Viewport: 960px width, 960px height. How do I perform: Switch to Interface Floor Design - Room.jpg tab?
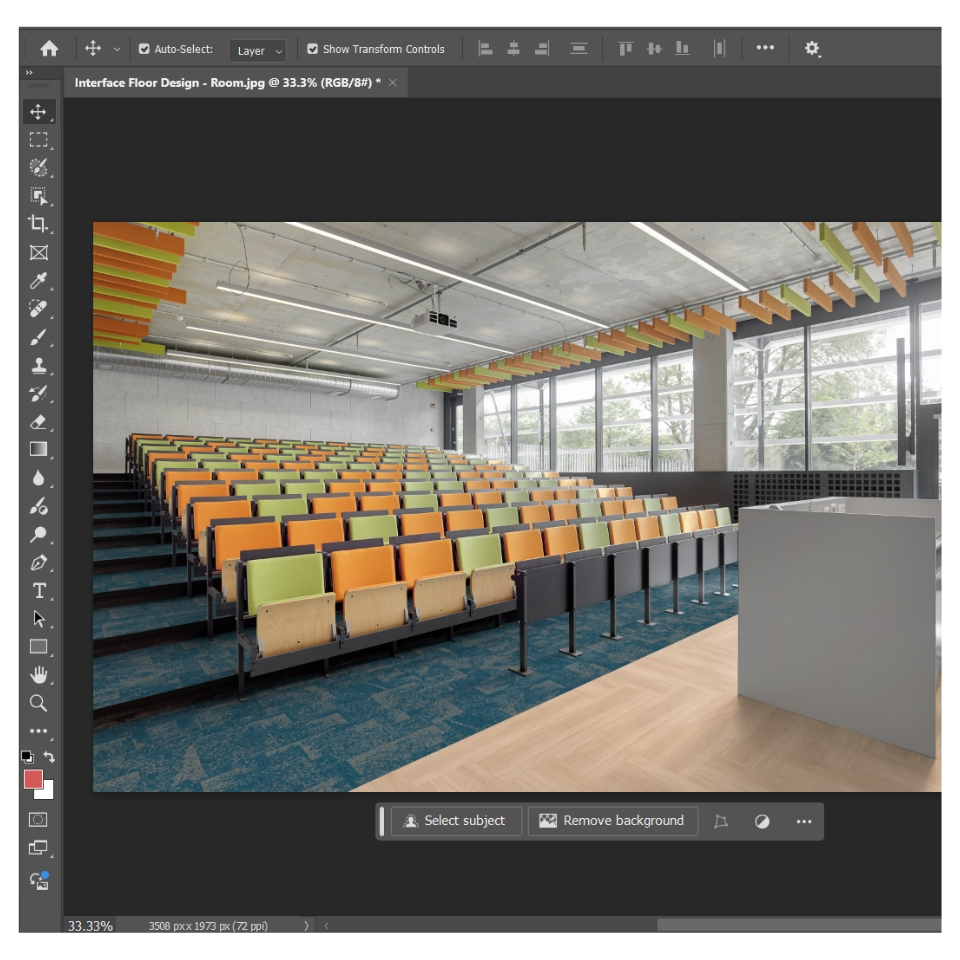pos(227,83)
